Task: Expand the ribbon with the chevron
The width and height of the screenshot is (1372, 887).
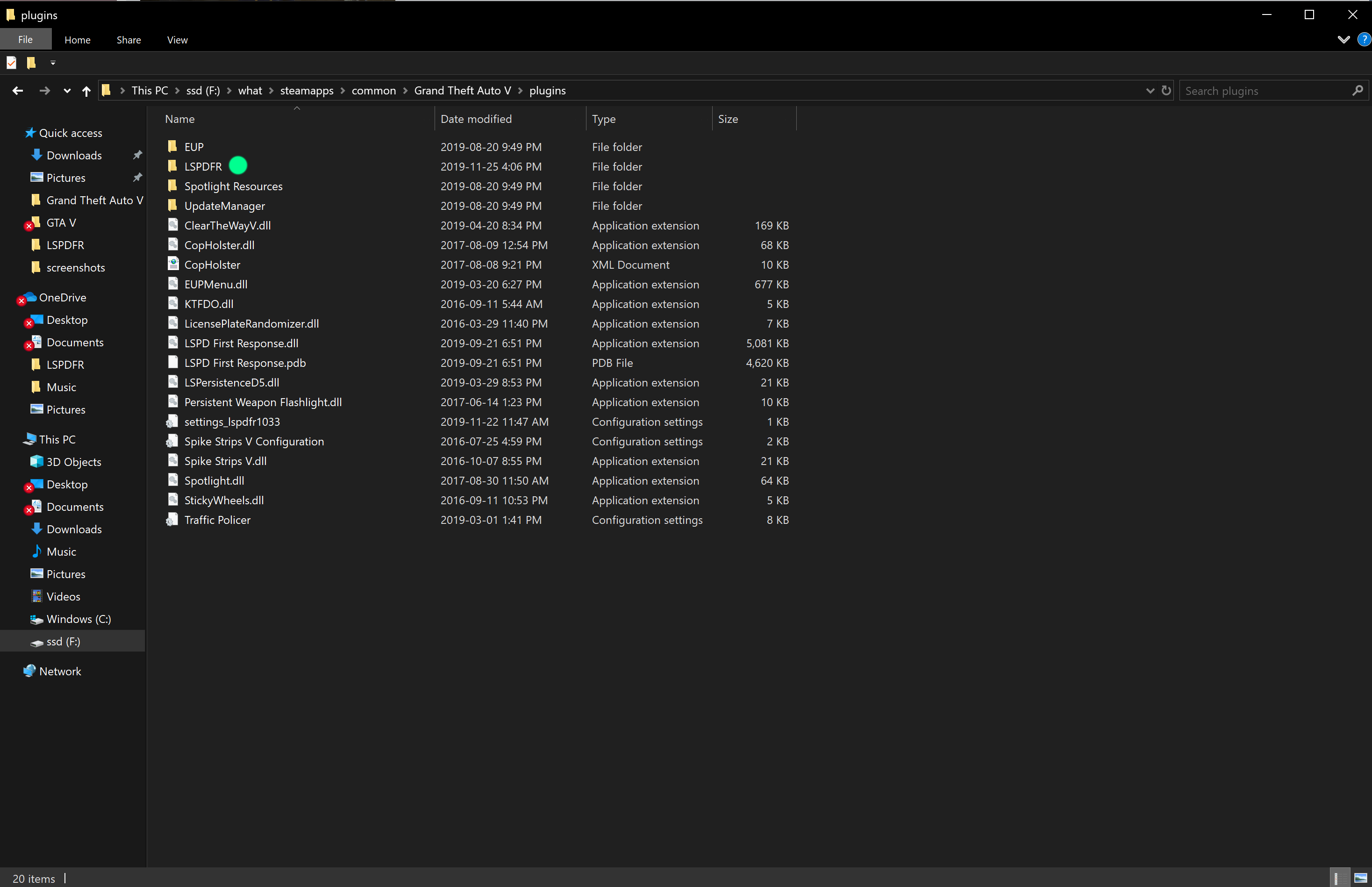Action: pos(1343,39)
